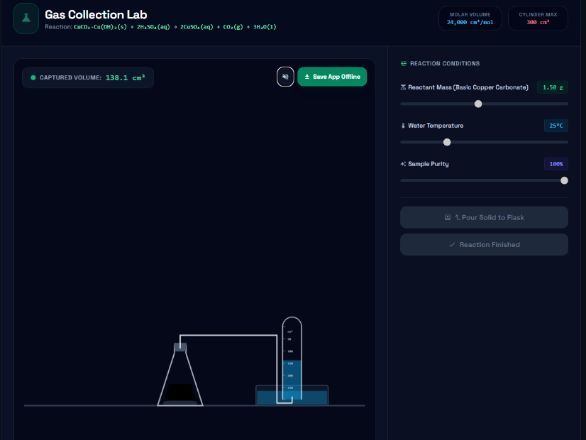Toggle the sound mute button
Image resolution: width=586 pixels, height=440 pixels.
pyautogui.click(x=285, y=77)
